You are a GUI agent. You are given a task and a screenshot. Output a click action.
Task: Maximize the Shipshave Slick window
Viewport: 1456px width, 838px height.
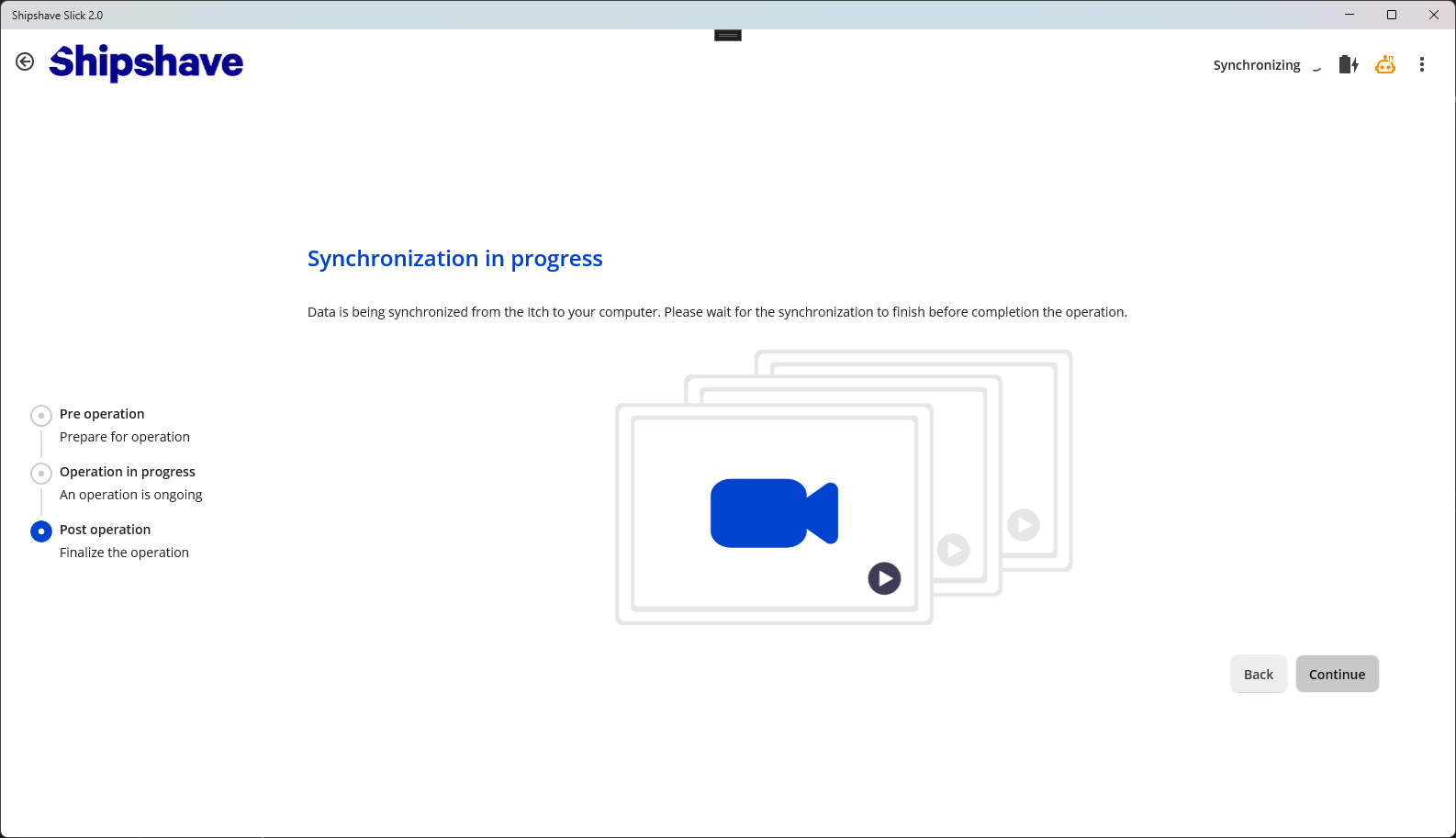click(1391, 15)
